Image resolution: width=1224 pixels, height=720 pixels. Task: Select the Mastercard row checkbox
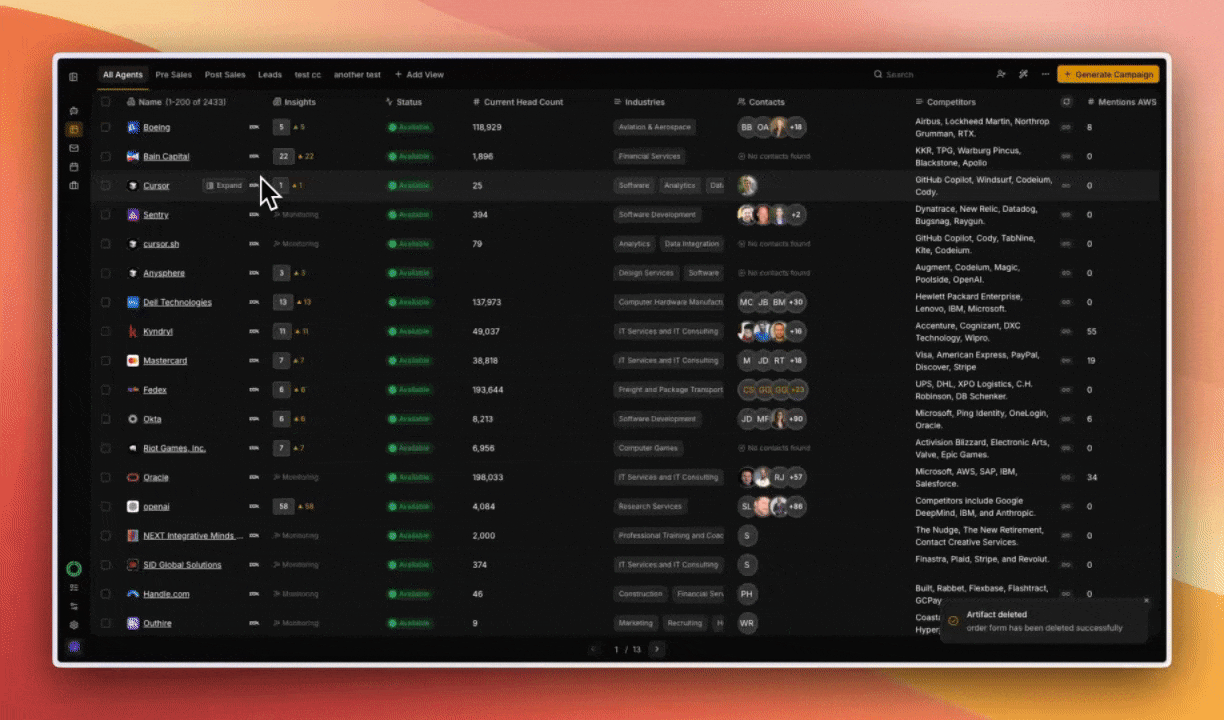[x=106, y=361]
